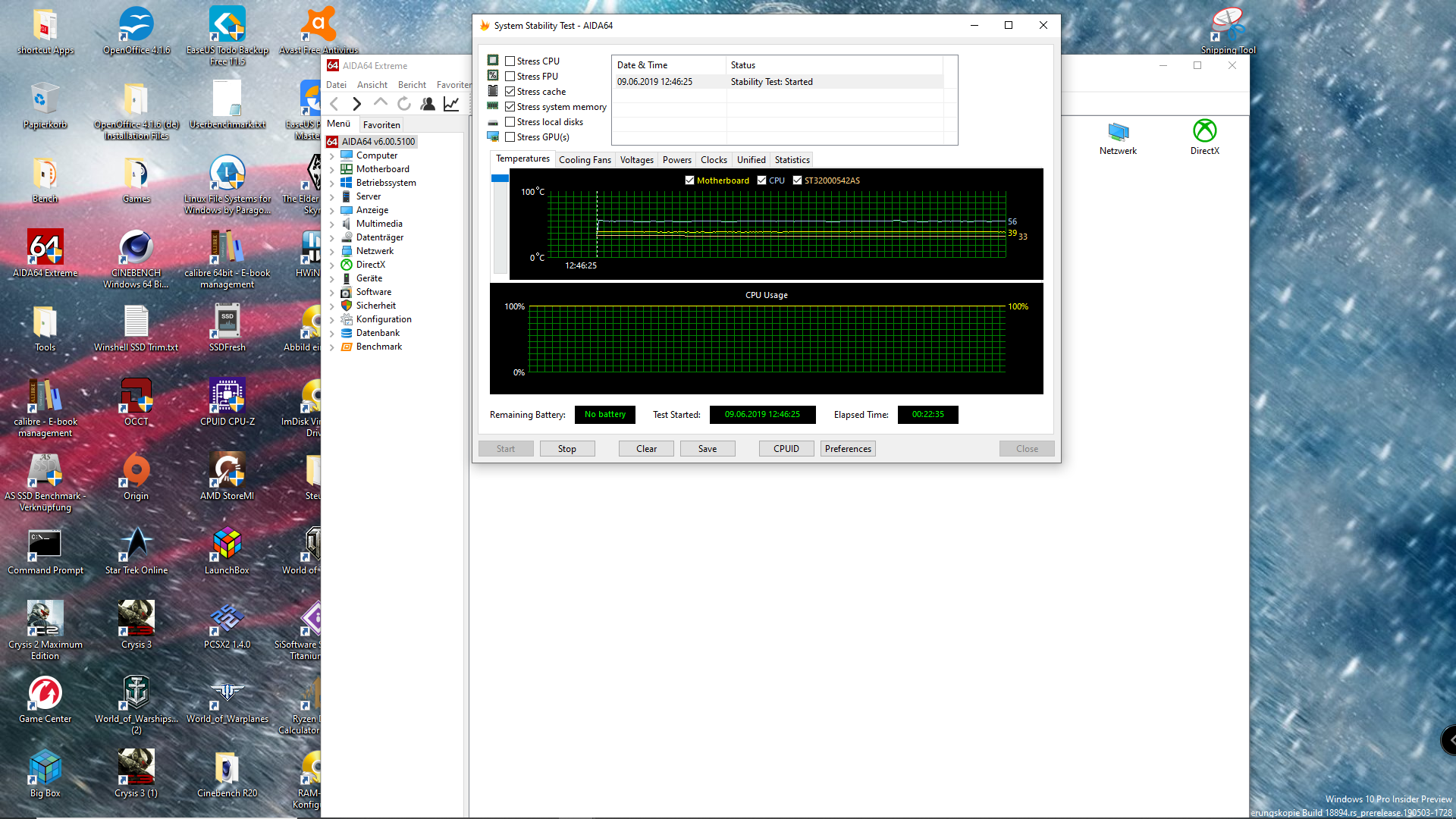
Task: Launch Star Trek Online desktop icon
Action: pos(136,551)
